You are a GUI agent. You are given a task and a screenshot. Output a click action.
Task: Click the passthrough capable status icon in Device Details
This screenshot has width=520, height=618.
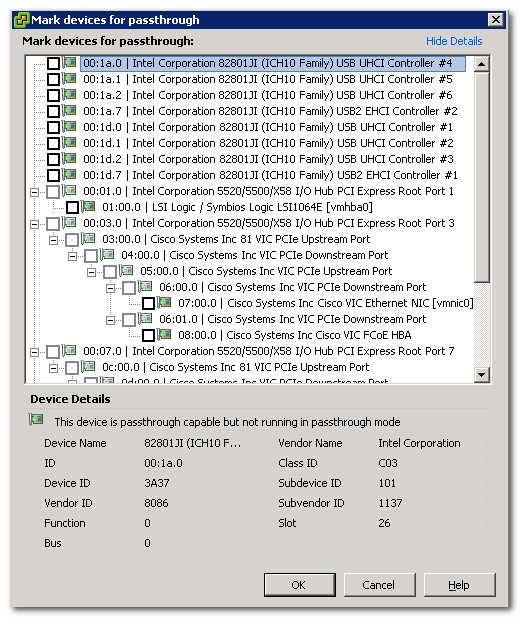(x=36, y=419)
